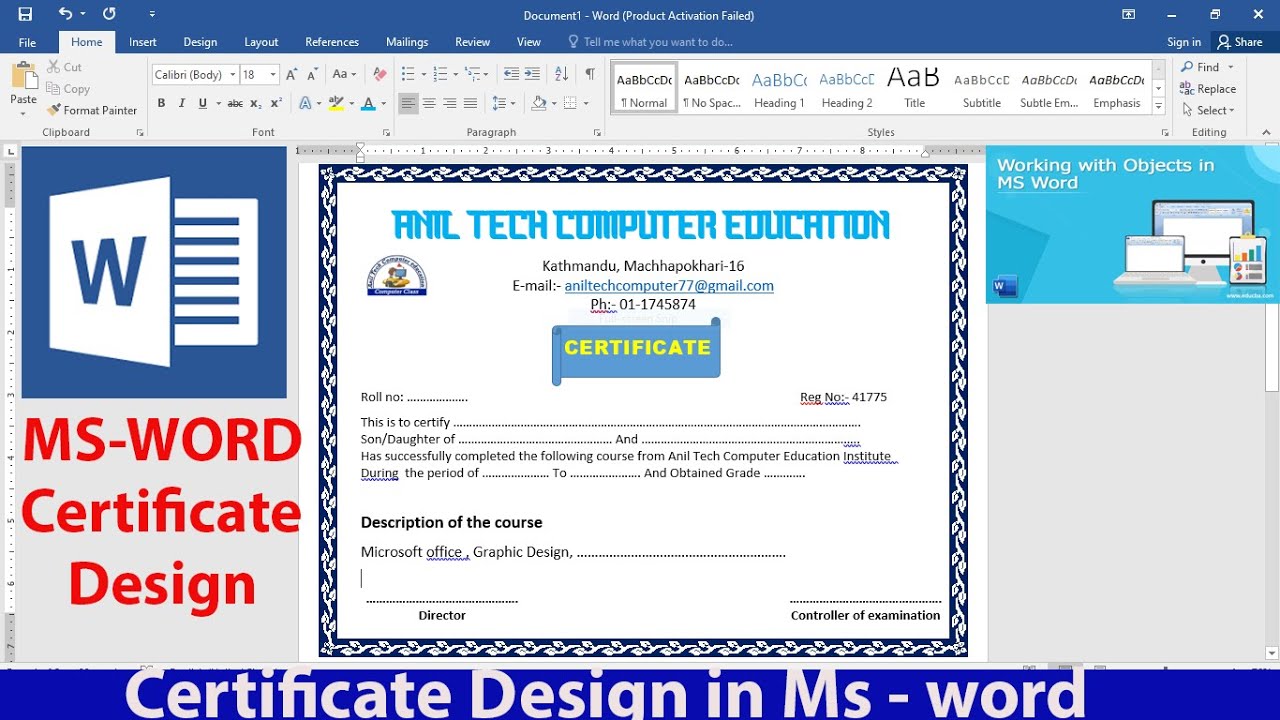Select the Format Painter tool

91,110
